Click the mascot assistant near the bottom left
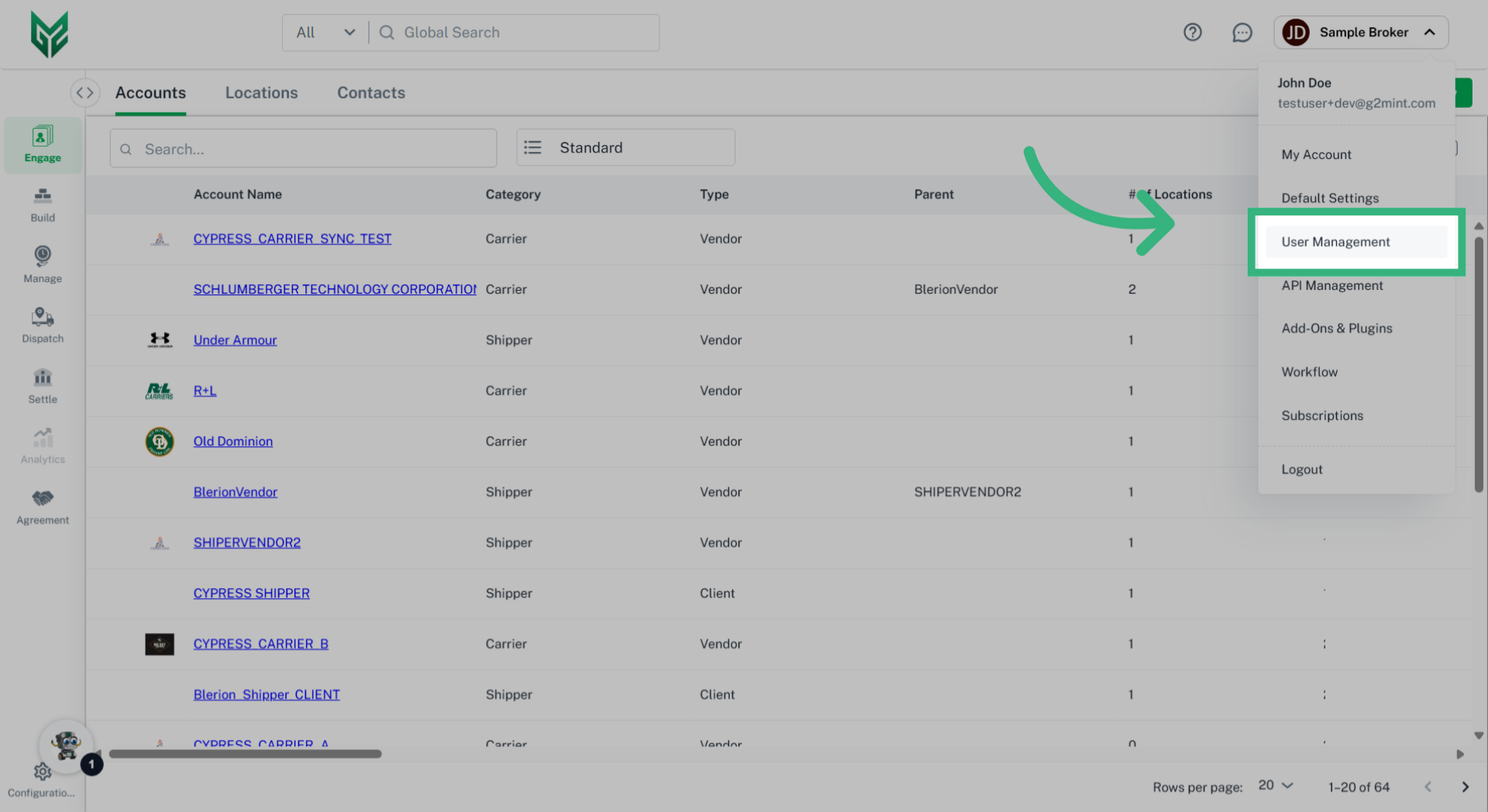 pos(67,745)
